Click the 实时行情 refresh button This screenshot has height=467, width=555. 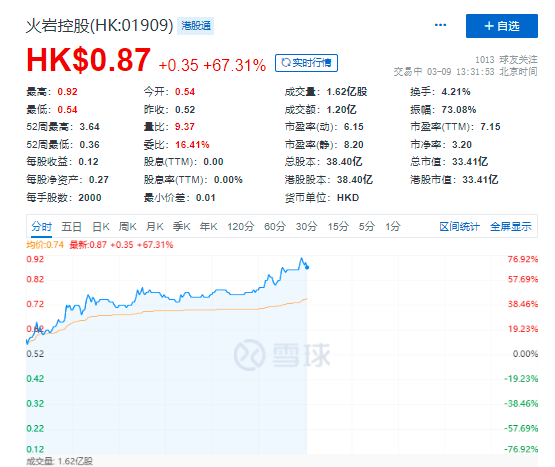coord(306,63)
